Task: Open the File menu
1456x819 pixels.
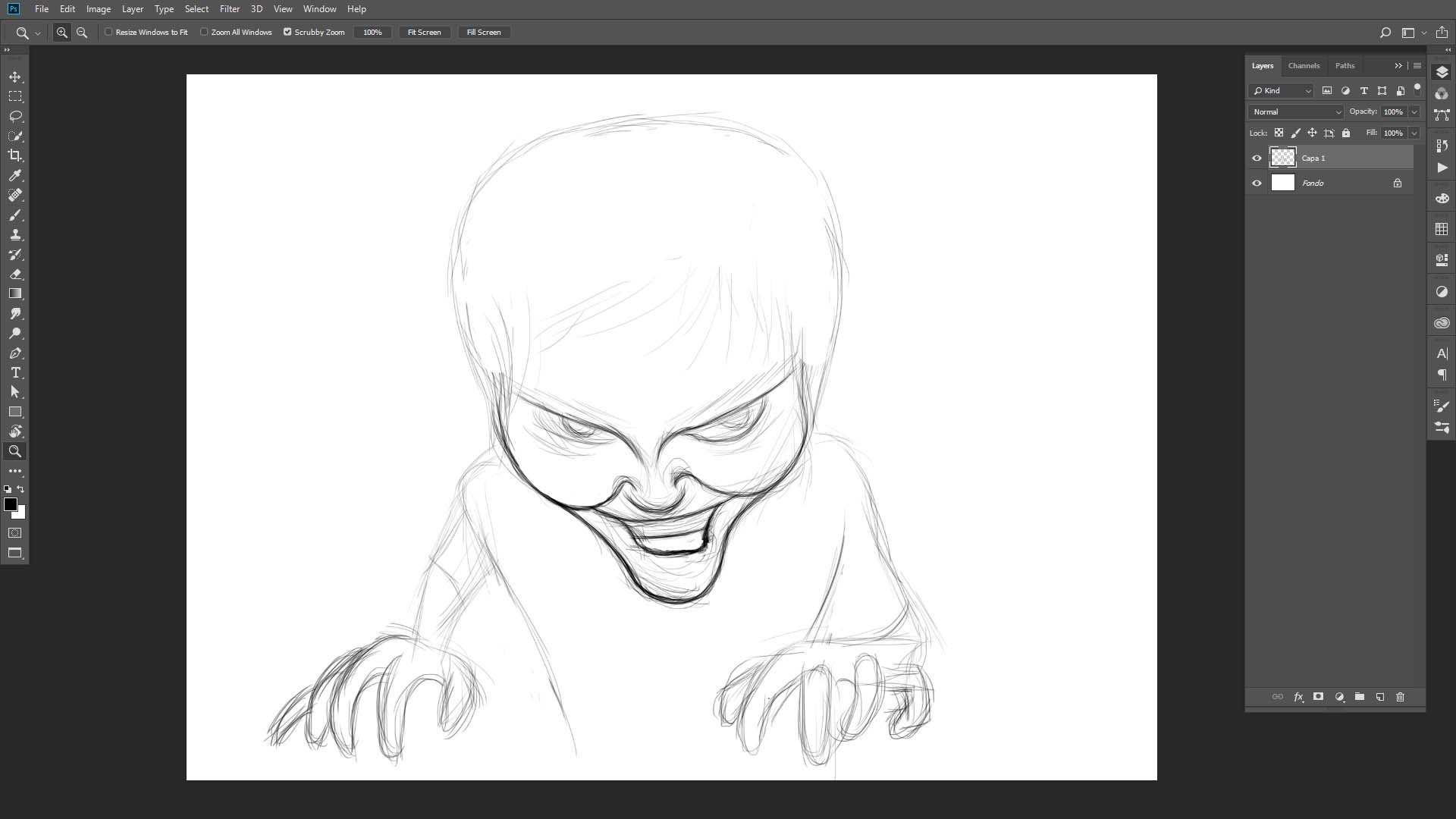Action: tap(42, 9)
